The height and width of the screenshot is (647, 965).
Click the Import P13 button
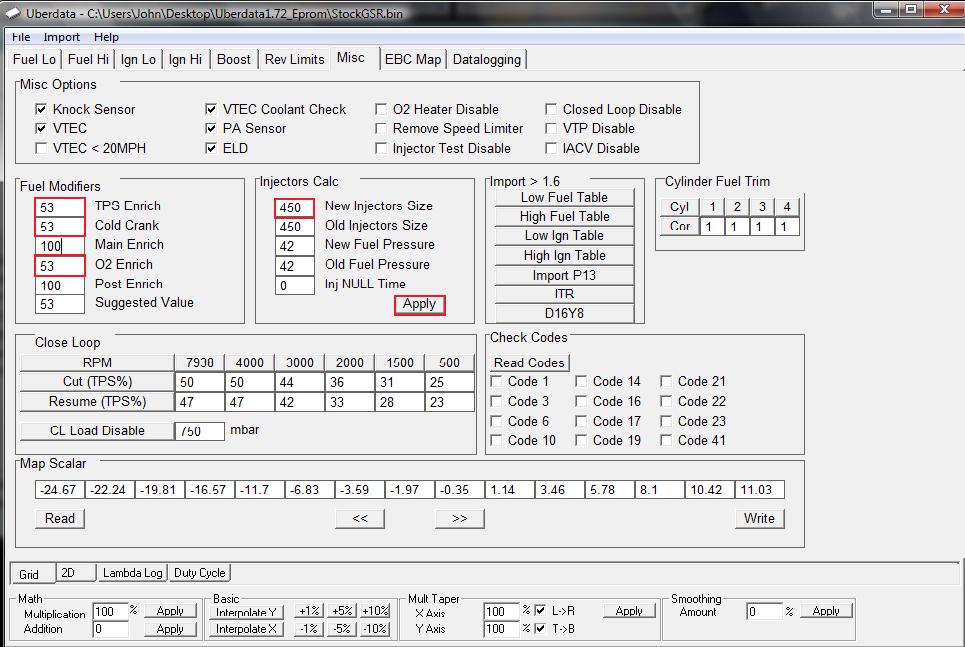pos(564,275)
